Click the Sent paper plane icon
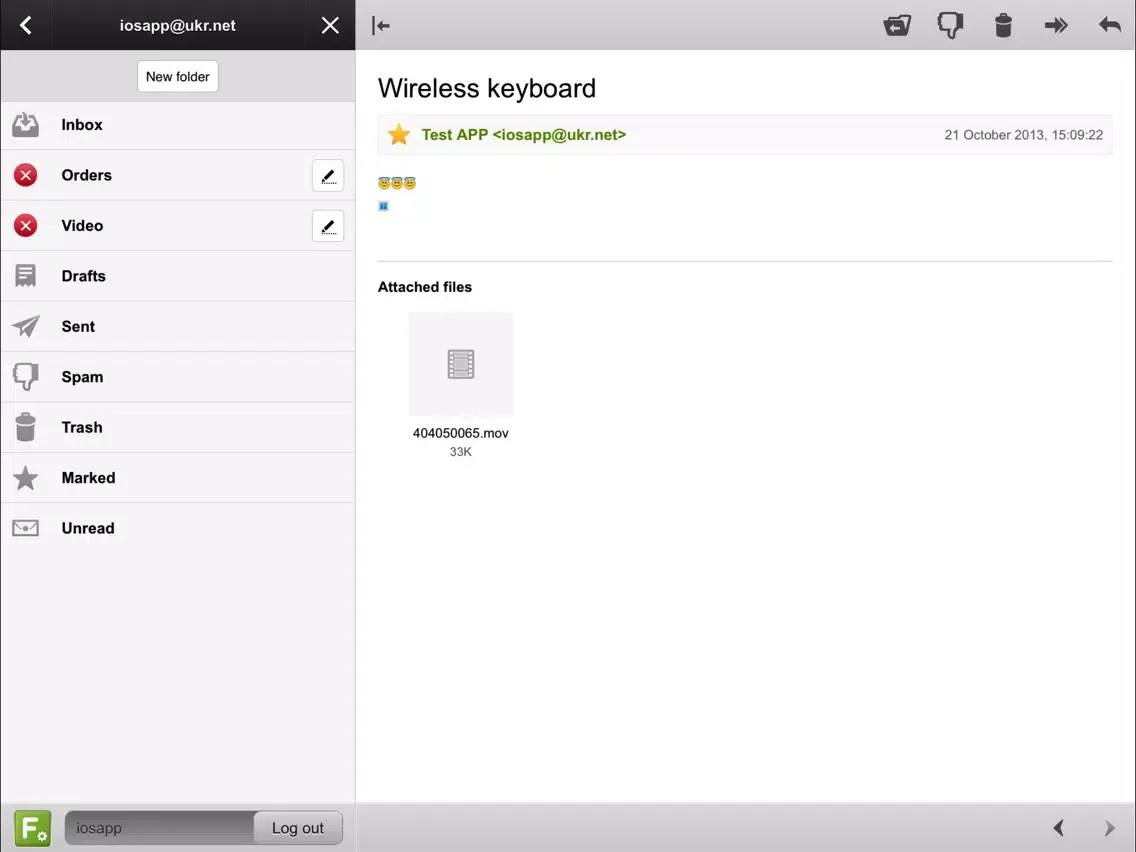This screenshot has height=852, width=1136. pos(25,327)
